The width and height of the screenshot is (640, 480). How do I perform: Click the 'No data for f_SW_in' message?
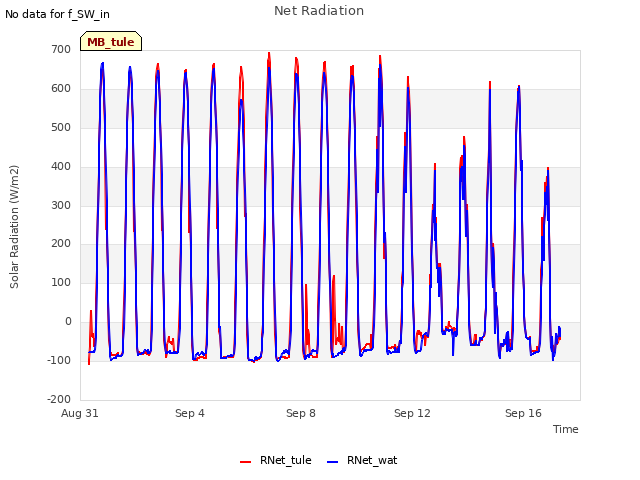tap(57, 14)
